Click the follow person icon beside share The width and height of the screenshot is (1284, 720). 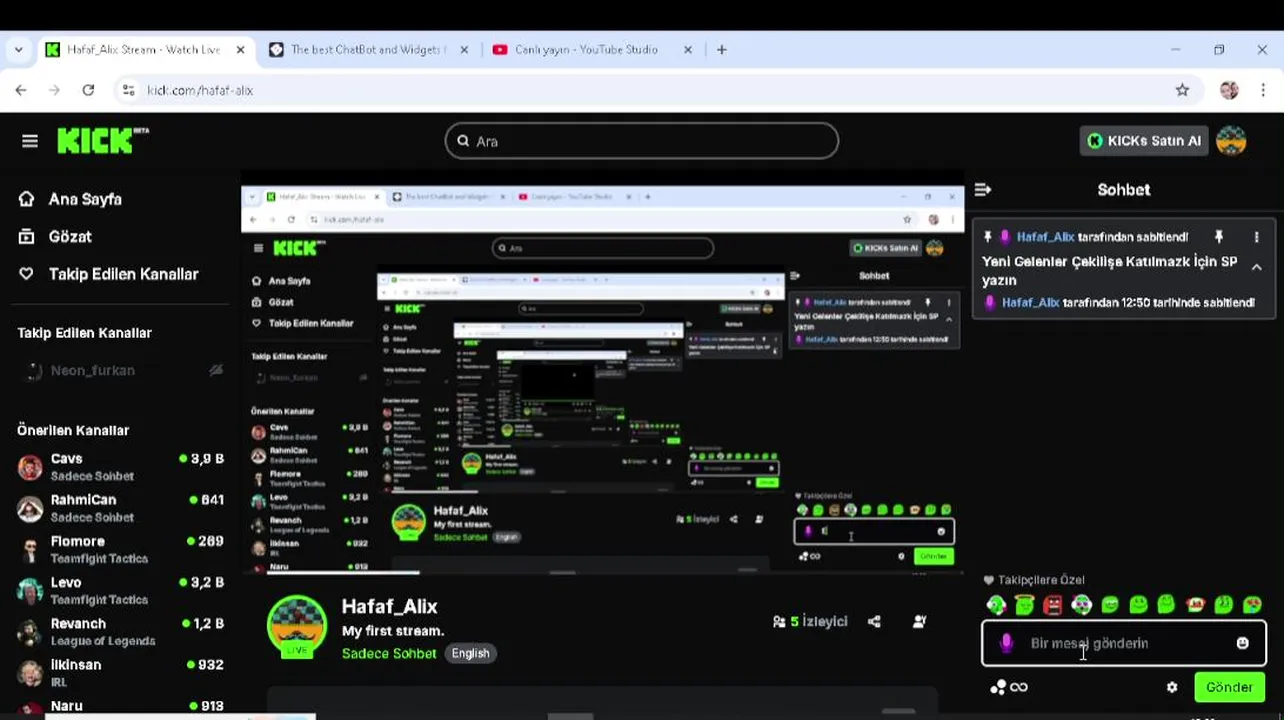[919, 621]
